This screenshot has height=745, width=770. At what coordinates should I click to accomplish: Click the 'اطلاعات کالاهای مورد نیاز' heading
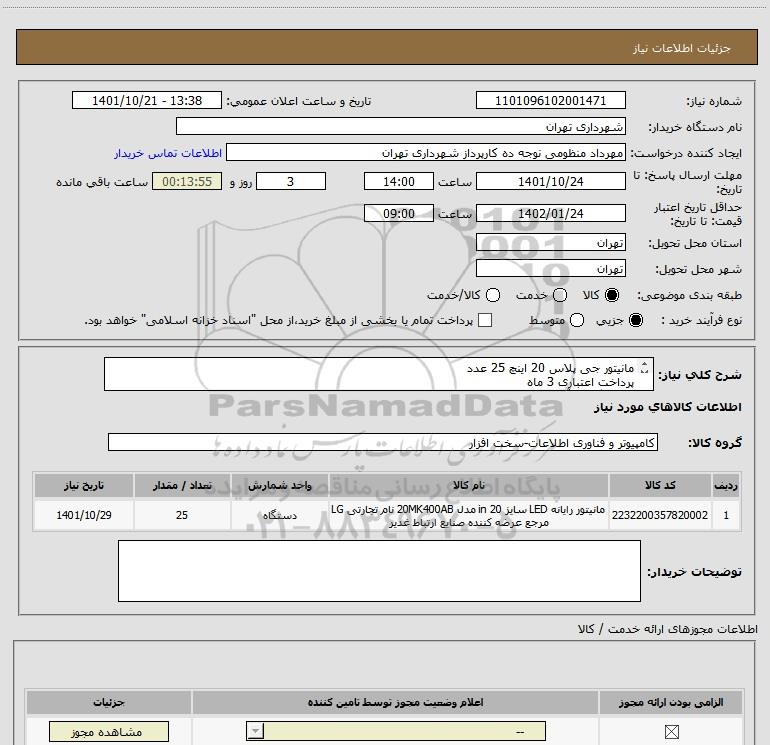point(667,407)
